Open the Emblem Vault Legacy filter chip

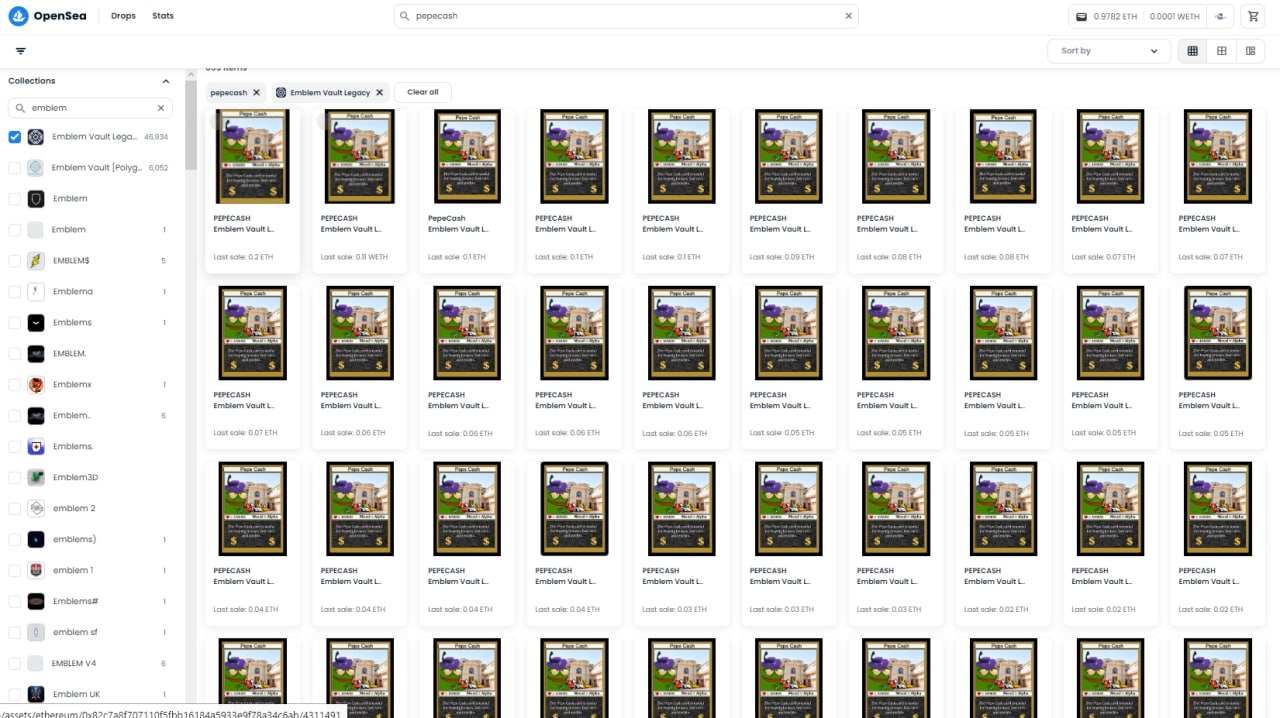coord(330,92)
